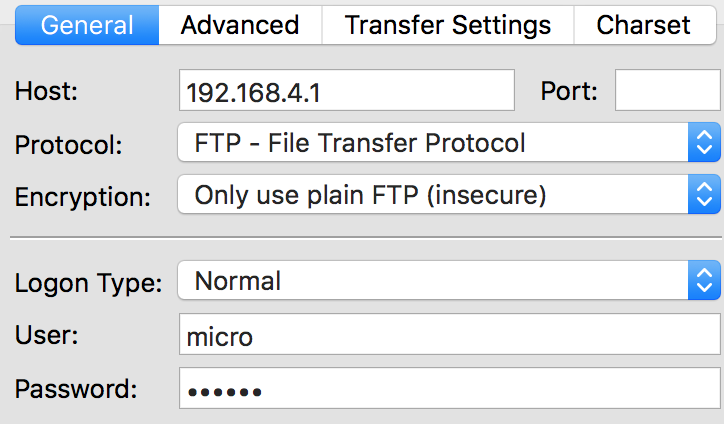Click the blue arrows on Encryption selector

coord(705,195)
